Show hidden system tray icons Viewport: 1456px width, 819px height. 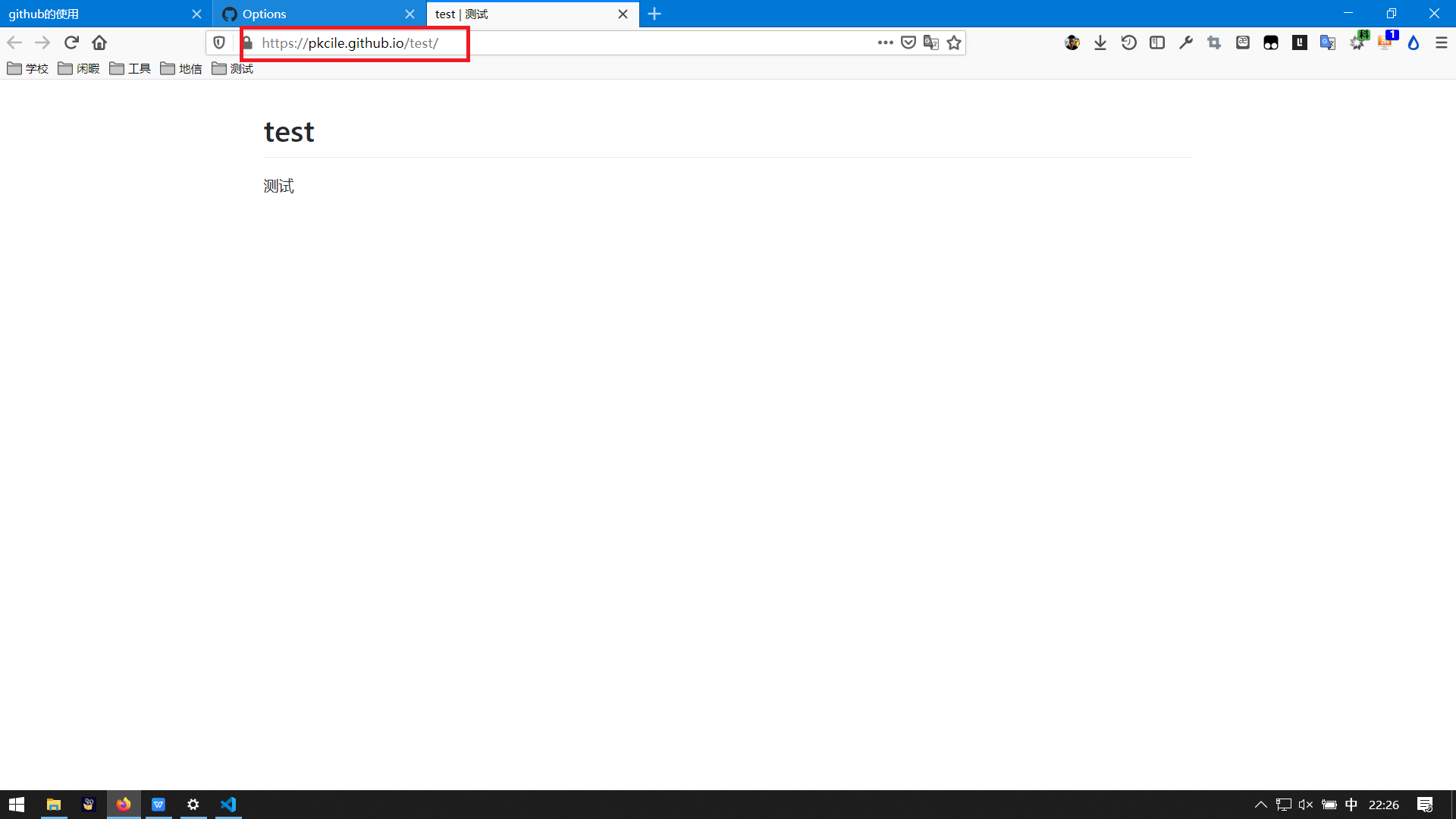pyautogui.click(x=1260, y=805)
